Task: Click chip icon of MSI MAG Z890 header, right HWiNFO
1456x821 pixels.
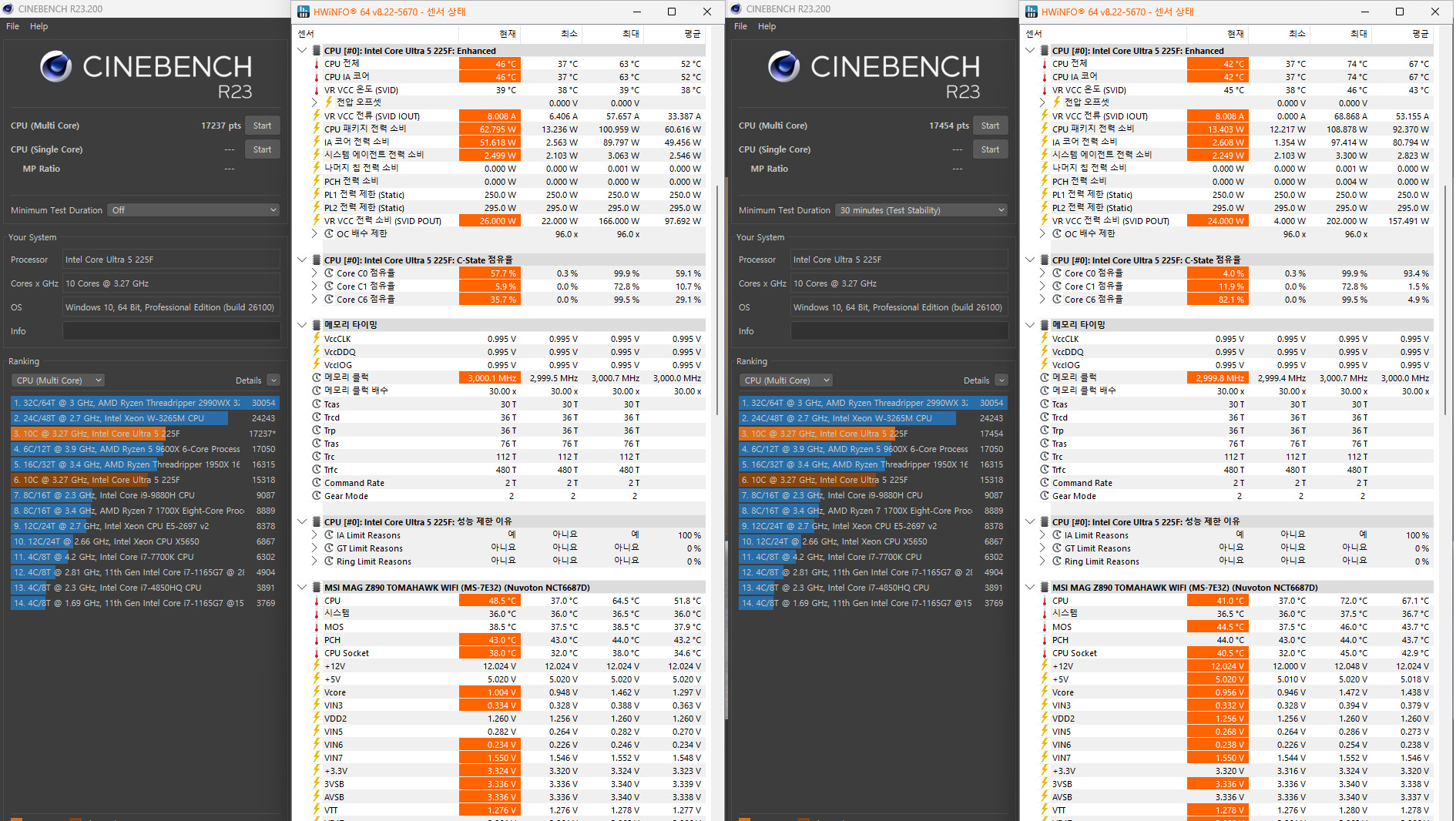Action: (1045, 588)
